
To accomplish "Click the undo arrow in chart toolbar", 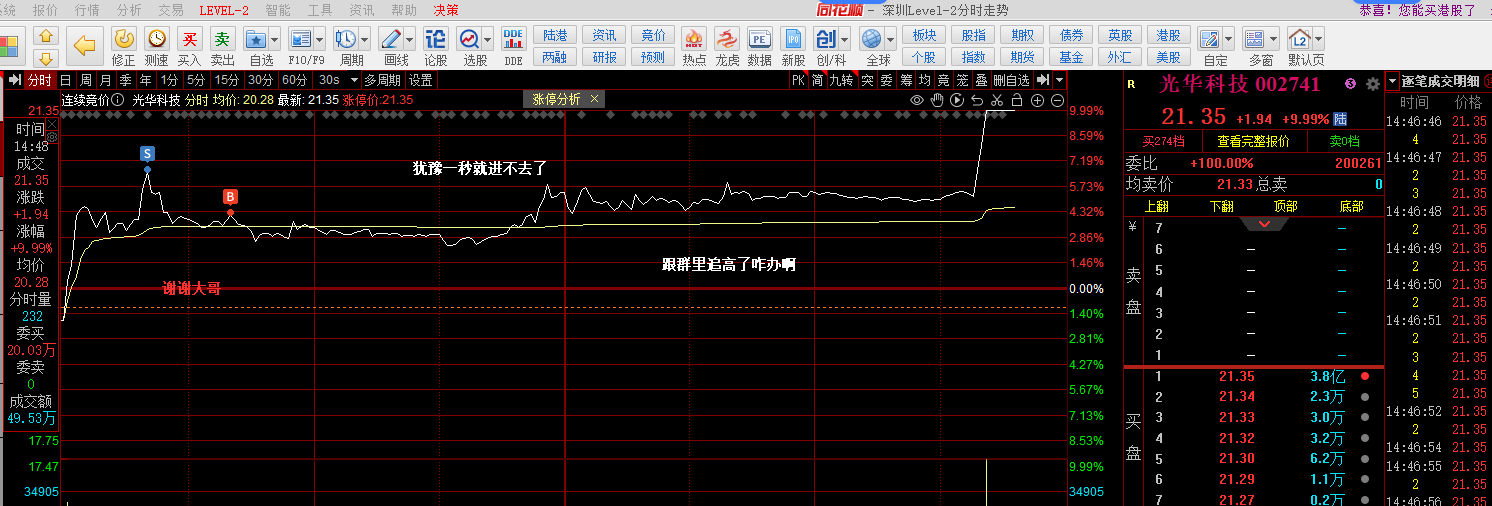I will 977,100.
